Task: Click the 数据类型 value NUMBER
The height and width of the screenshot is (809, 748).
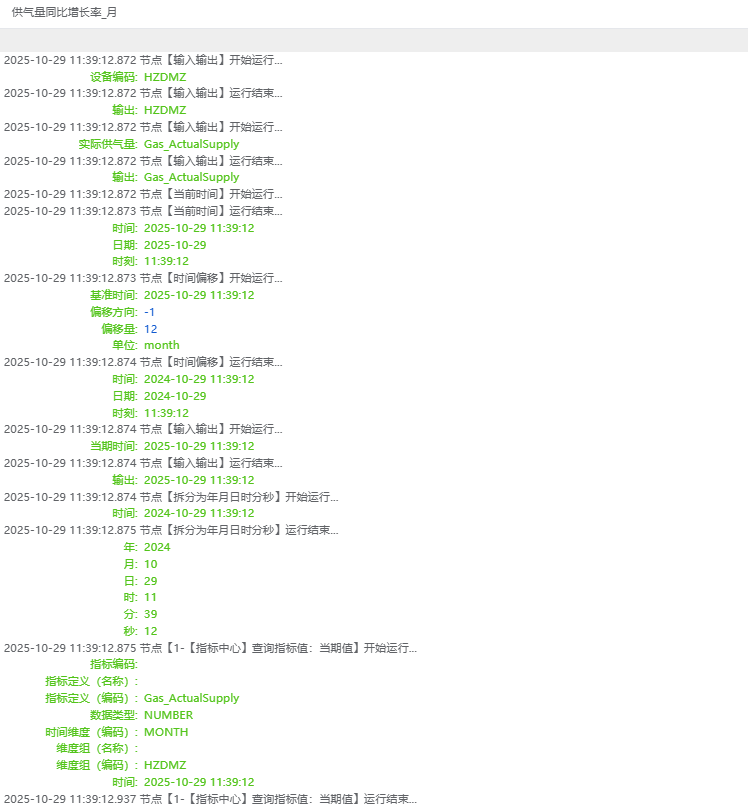Action: [x=168, y=715]
